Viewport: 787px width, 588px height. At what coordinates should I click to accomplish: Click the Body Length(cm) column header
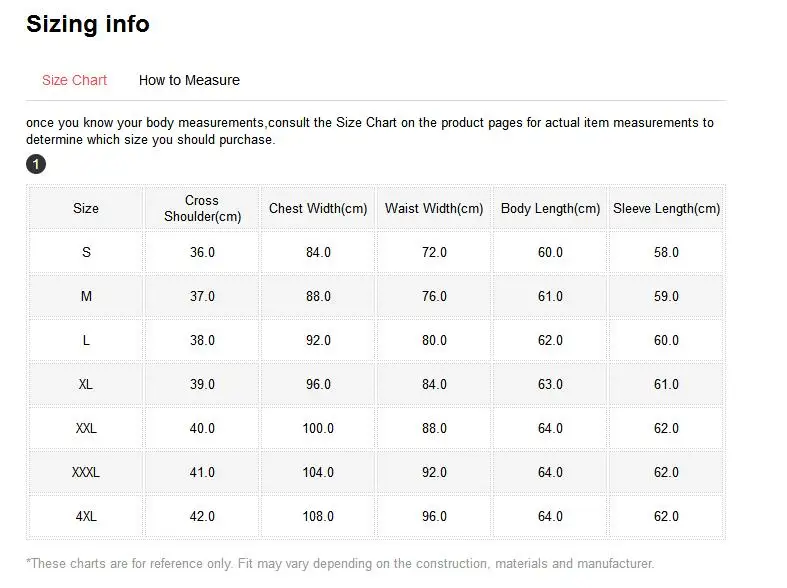(x=550, y=208)
